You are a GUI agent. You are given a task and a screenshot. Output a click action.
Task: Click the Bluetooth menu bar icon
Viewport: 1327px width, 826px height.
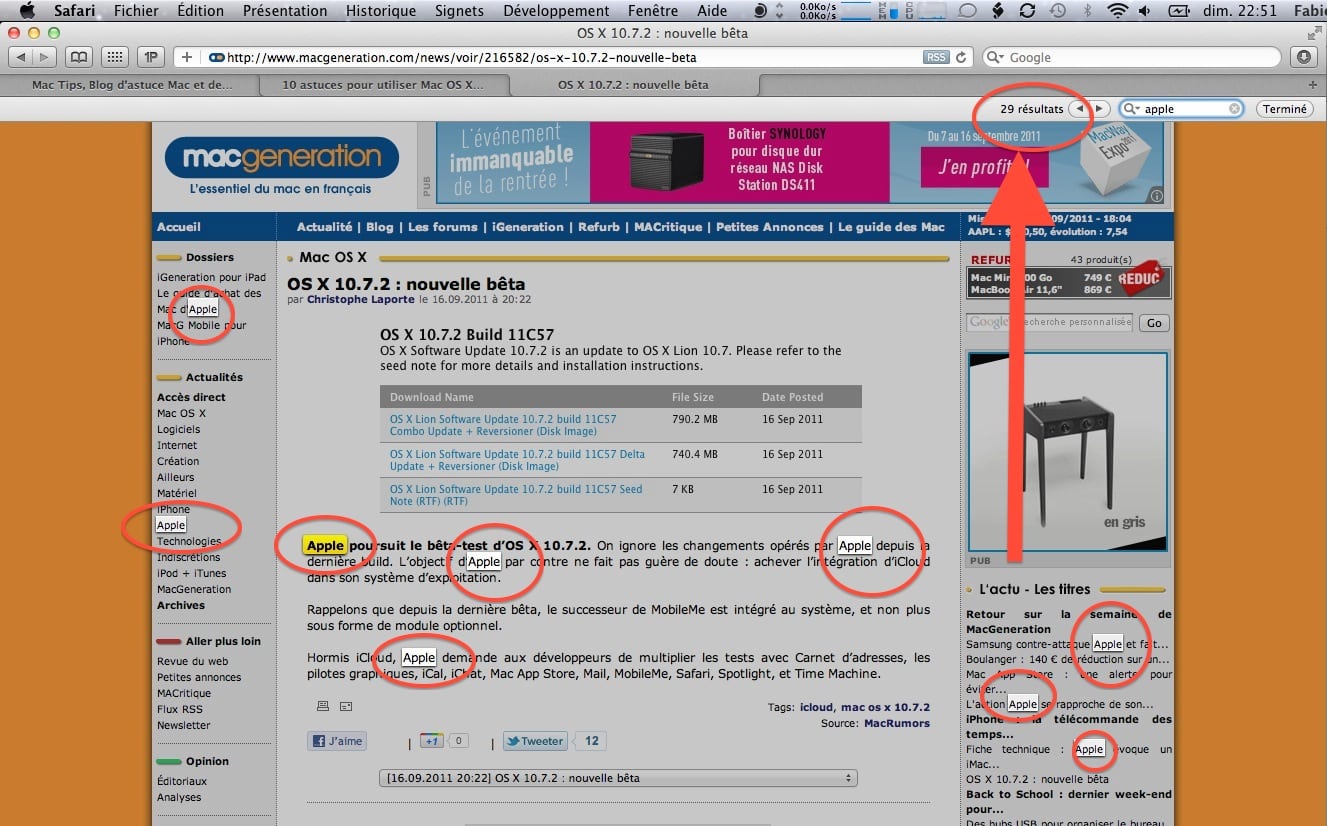[1089, 11]
